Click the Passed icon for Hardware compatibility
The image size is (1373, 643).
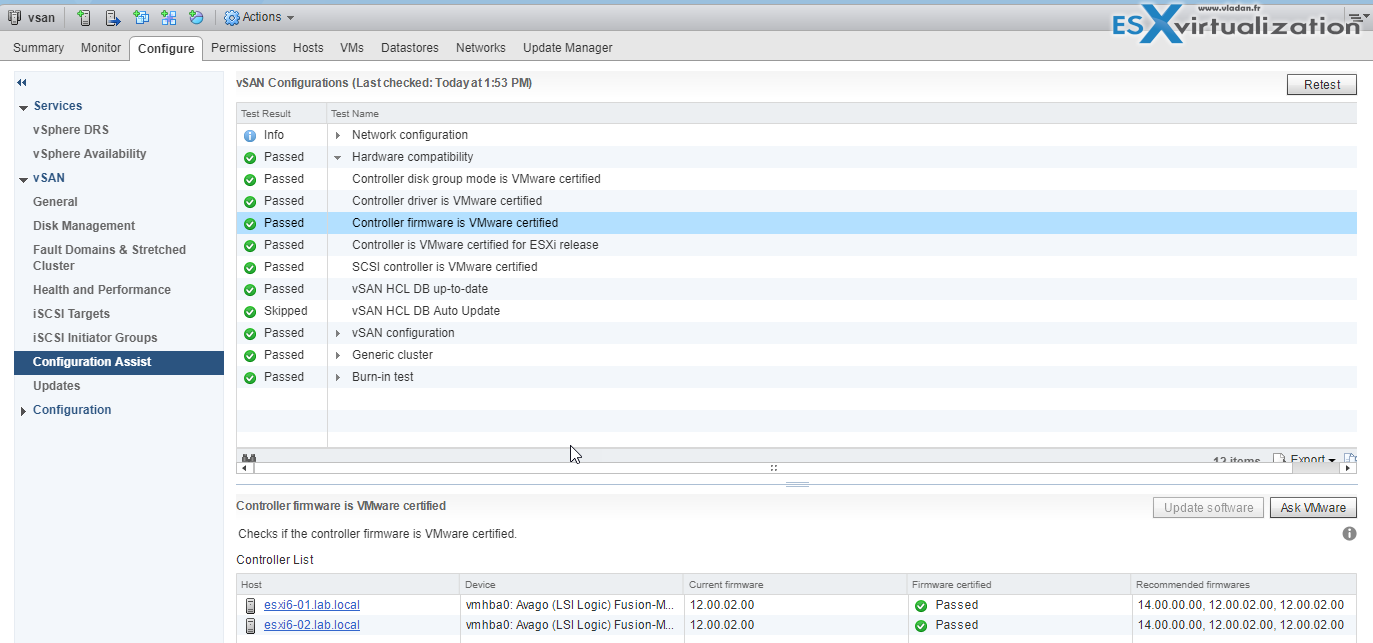250,157
